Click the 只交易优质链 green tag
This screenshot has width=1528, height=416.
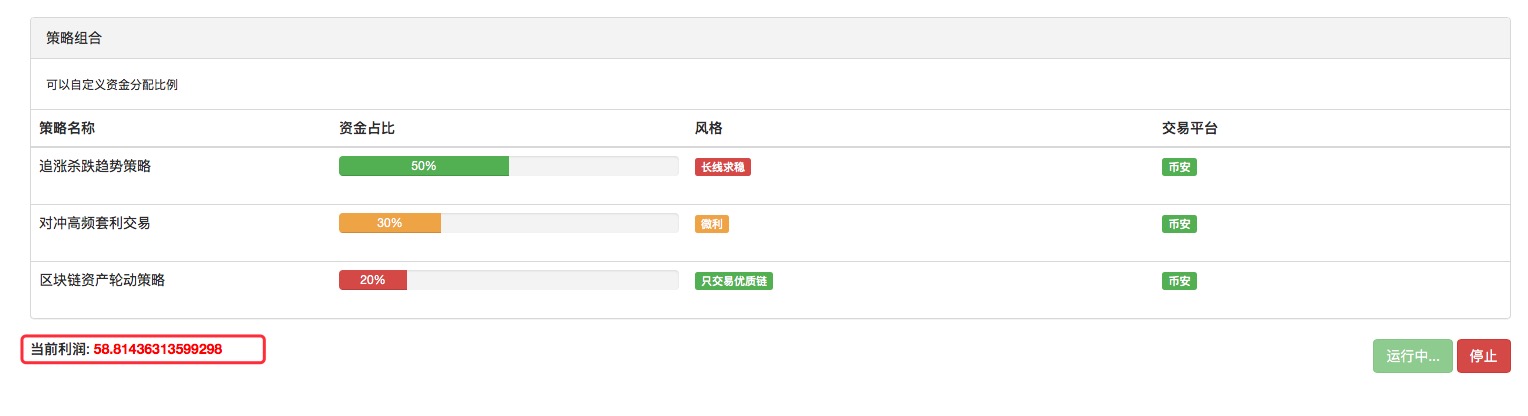[734, 281]
